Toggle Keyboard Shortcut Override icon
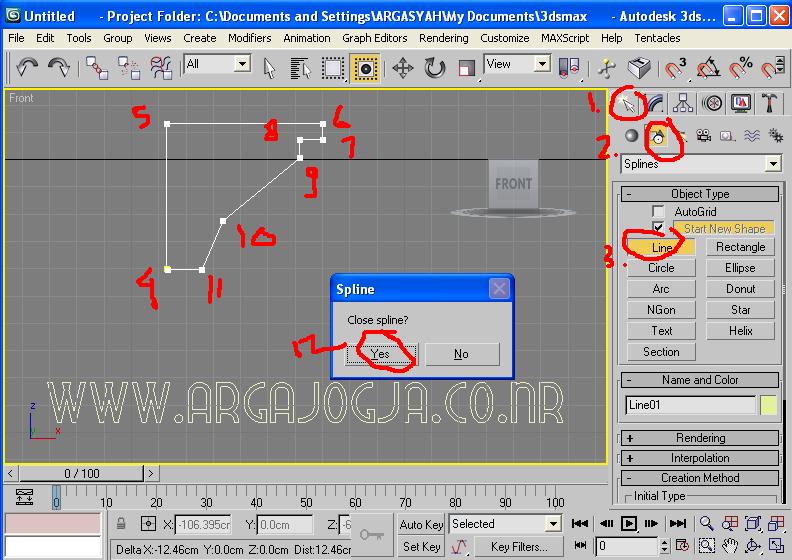The width and height of the screenshot is (792, 560). coord(639,68)
